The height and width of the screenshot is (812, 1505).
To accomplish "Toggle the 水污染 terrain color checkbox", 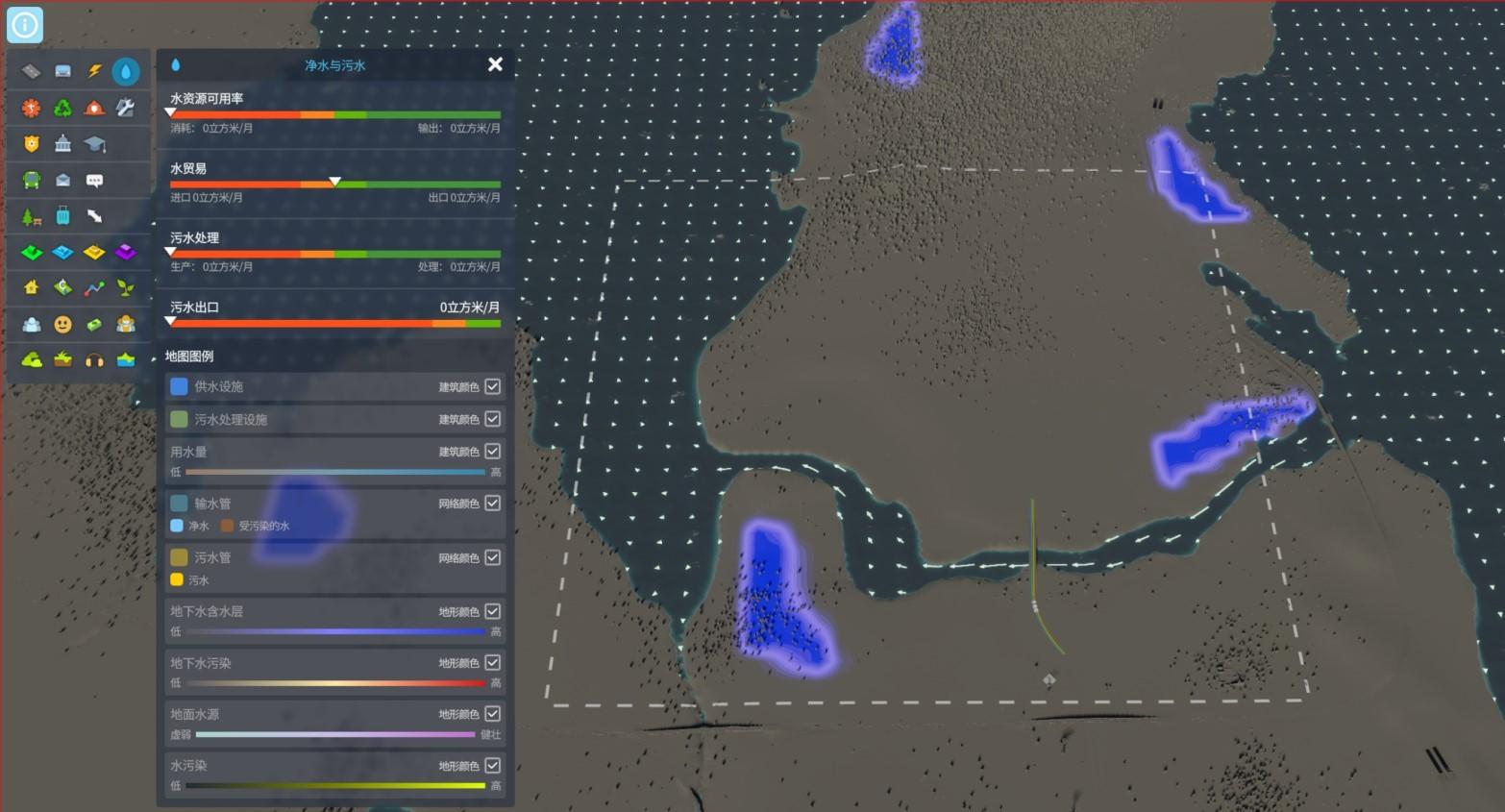I will [x=492, y=765].
